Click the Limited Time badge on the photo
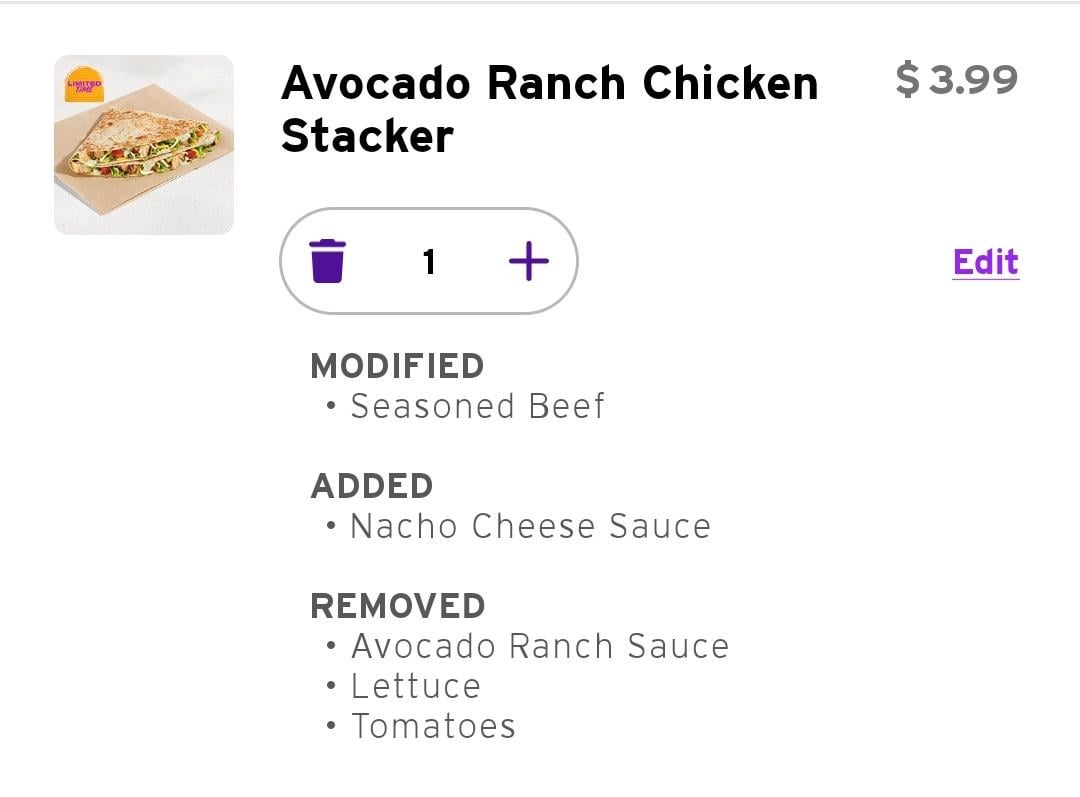Image resolution: width=1080 pixels, height=797 pixels. click(x=84, y=84)
